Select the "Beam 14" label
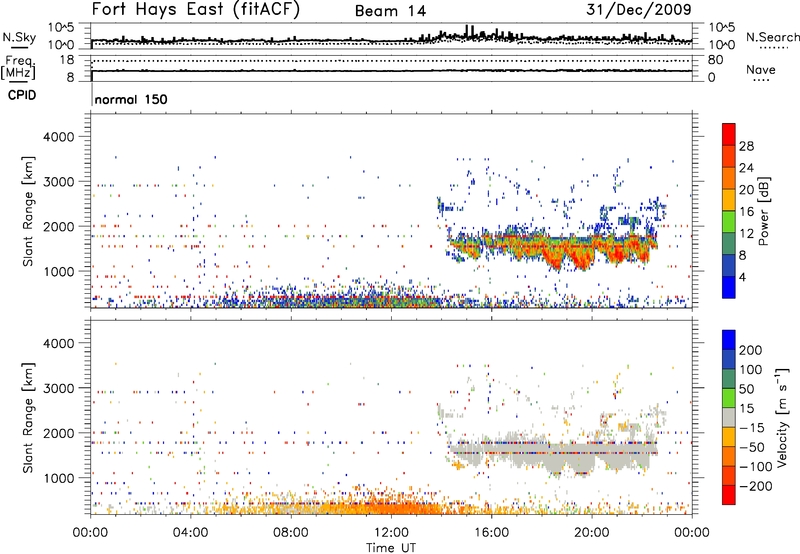The height and width of the screenshot is (554, 800). [390, 11]
